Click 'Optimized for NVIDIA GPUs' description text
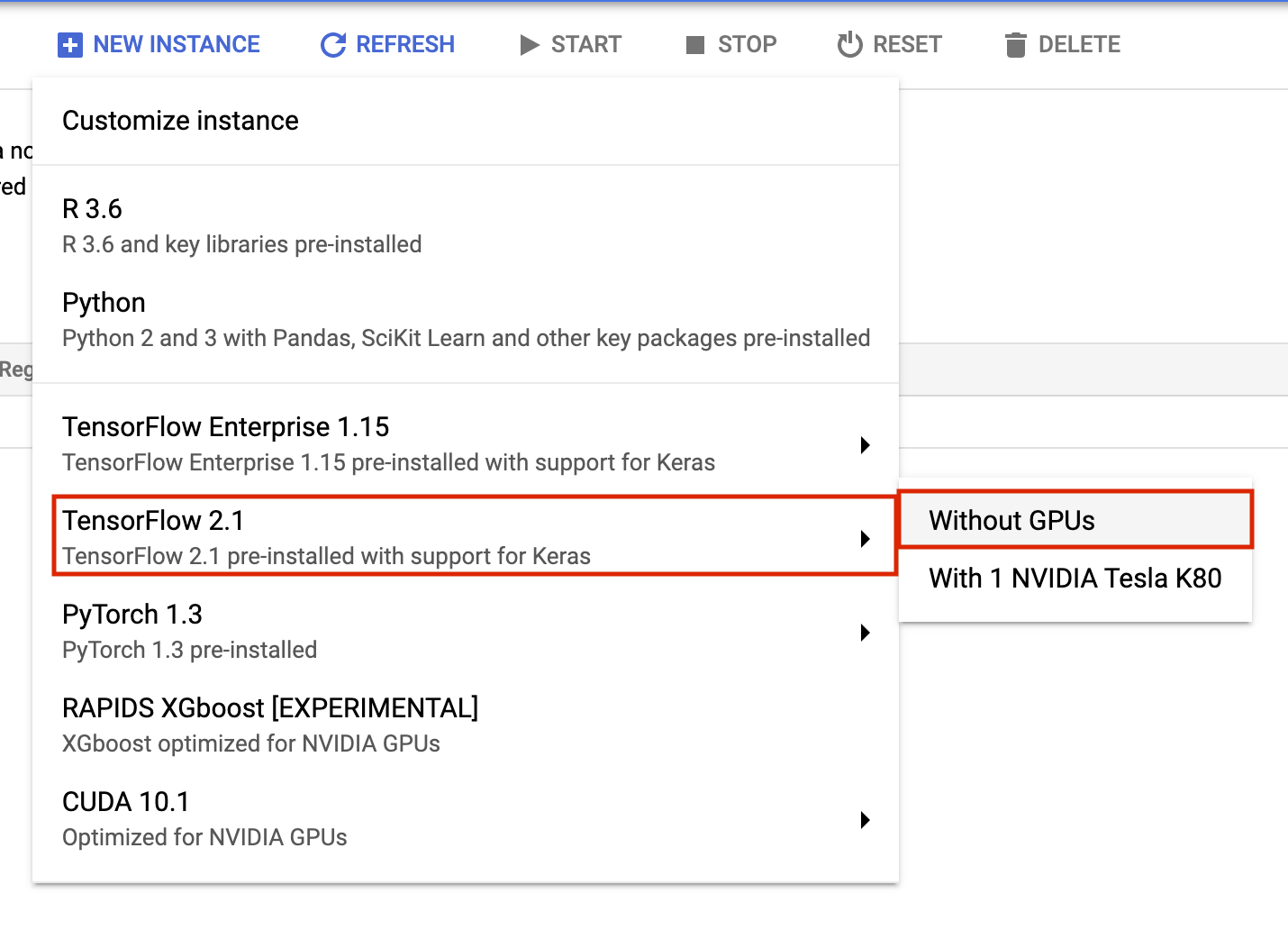Screen dimensions: 1288x930 (x=204, y=837)
